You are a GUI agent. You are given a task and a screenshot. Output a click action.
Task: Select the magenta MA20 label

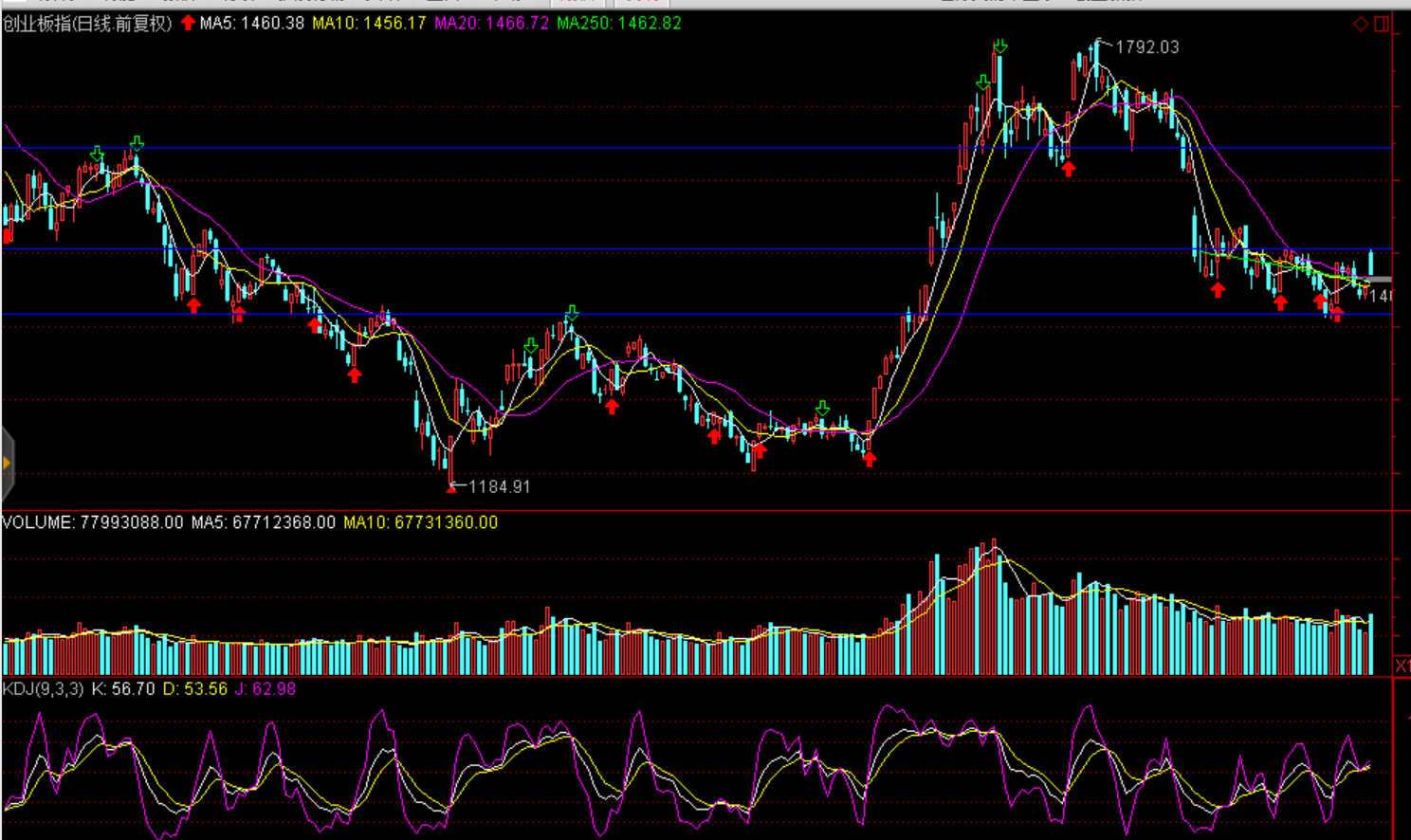pyautogui.click(x=491, y=23)
